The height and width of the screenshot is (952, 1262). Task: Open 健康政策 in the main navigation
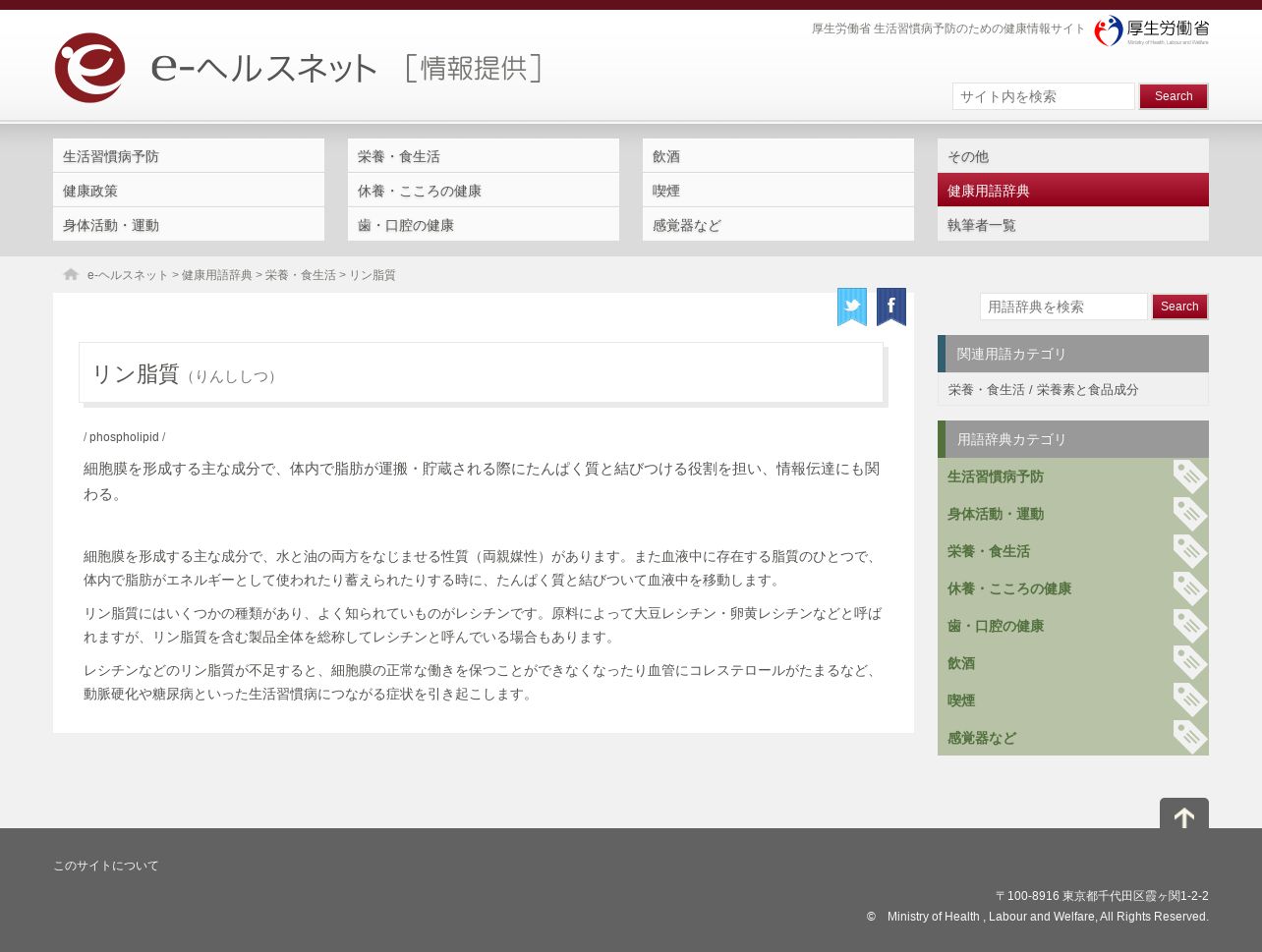pyautogui.click(x=189, y=191)
